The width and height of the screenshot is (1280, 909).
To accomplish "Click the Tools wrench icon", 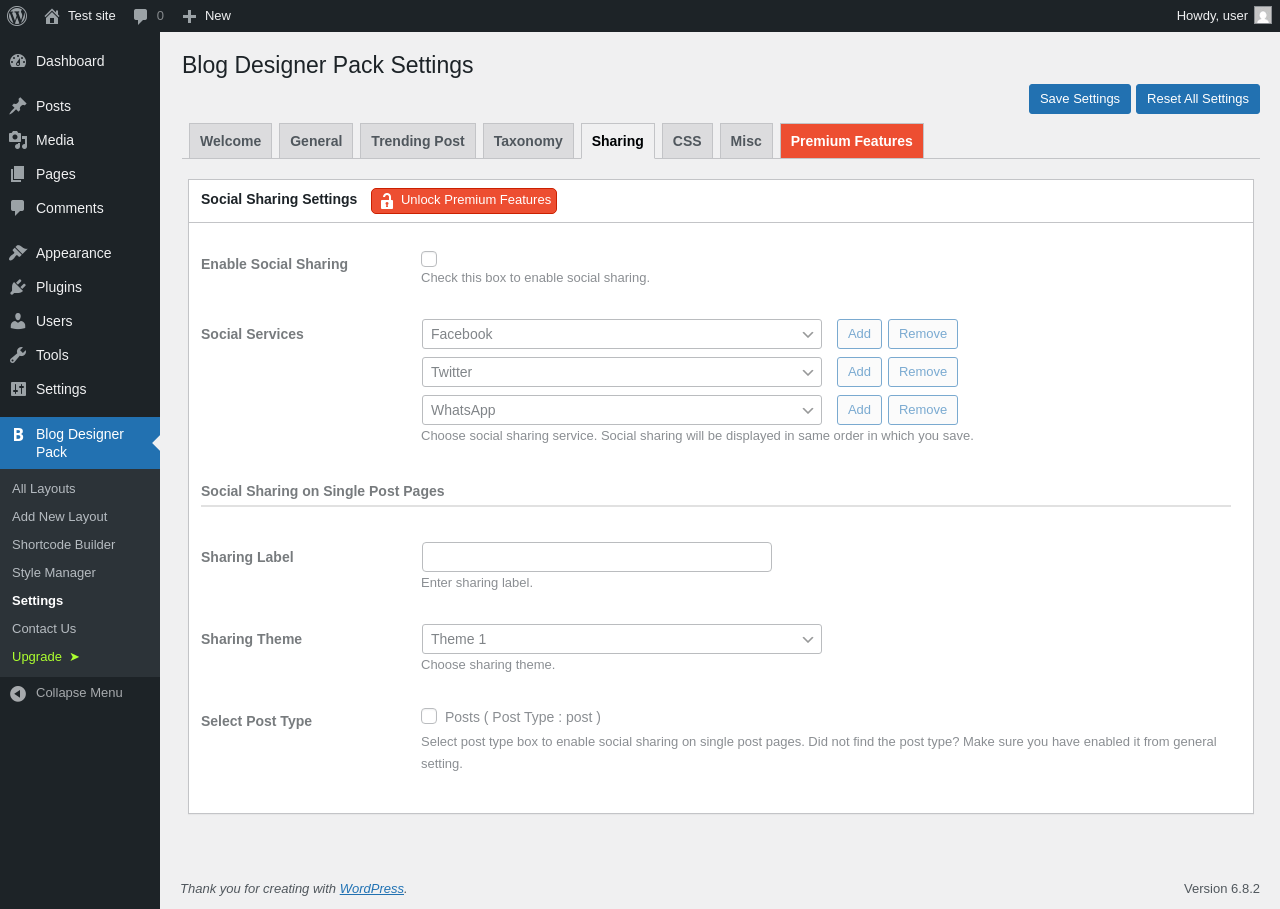I will (18, 355).
